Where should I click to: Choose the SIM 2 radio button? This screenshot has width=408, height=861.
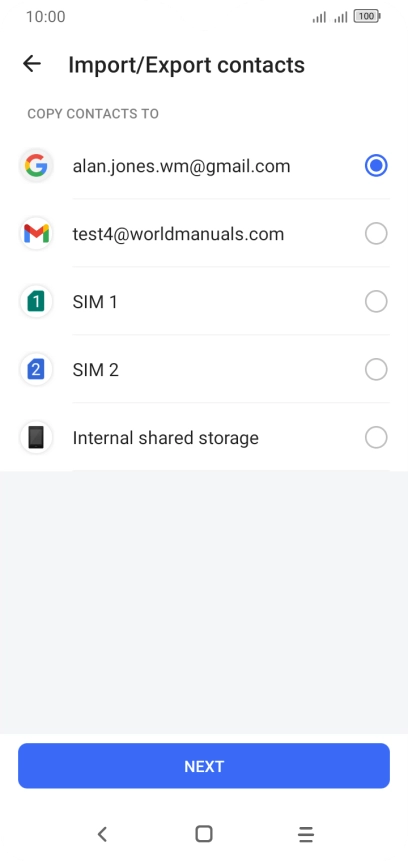[376, 370]
